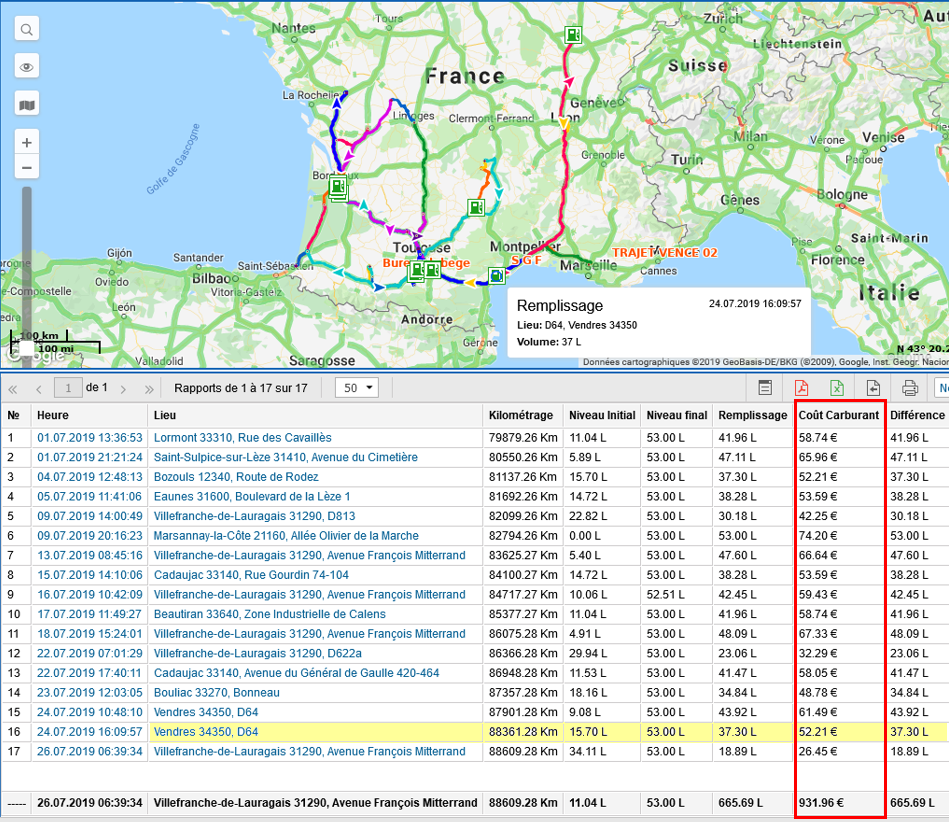Image resolution: width=949 pixels, height=822 pixels.
Task: Open Villefranche-de-Lauragais 31290, D813 link
Action: click(x=254, y=516)
